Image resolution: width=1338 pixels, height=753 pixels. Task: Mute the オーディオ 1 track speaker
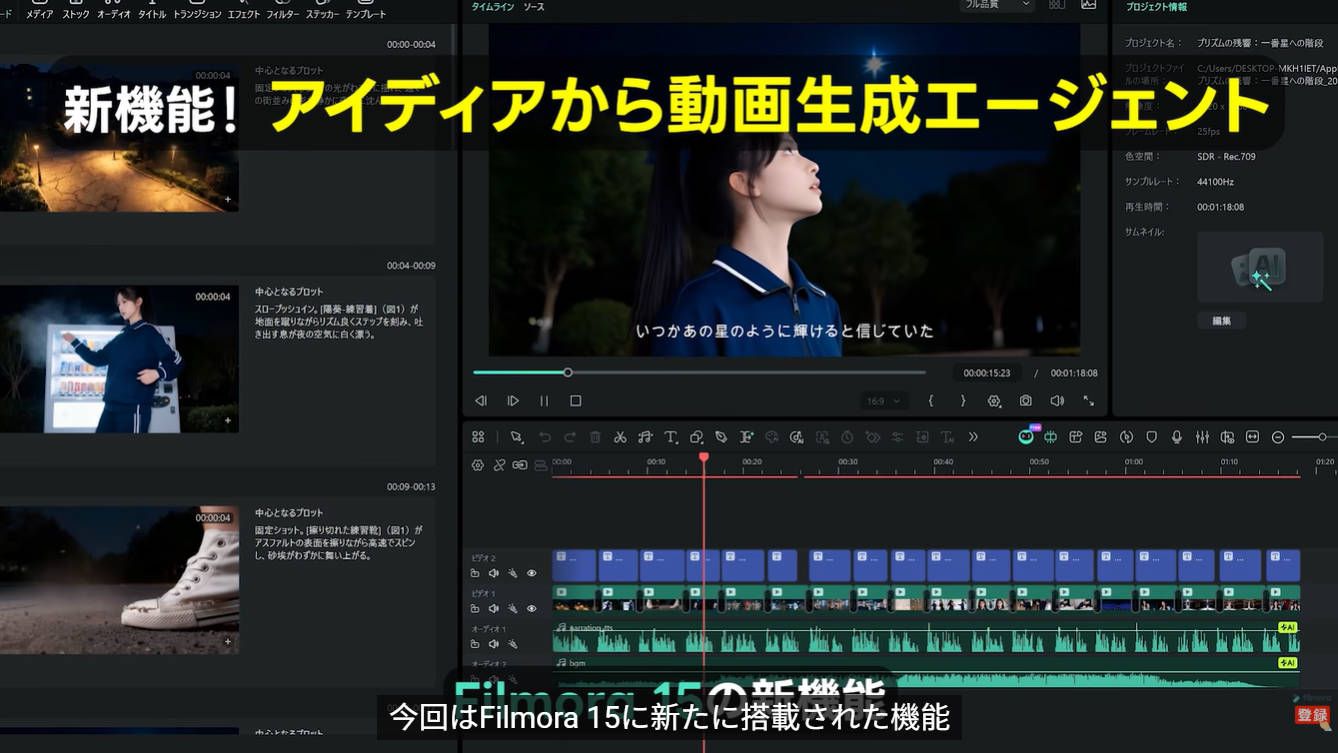[493, 643]
